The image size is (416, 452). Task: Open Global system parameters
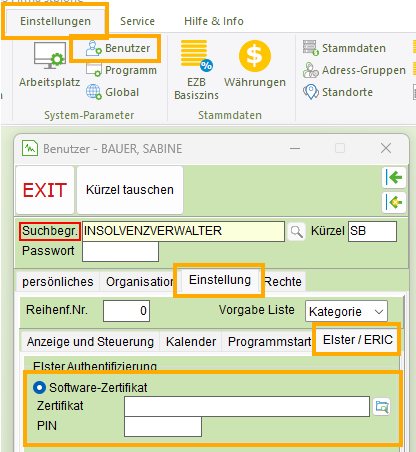point(112,92)
